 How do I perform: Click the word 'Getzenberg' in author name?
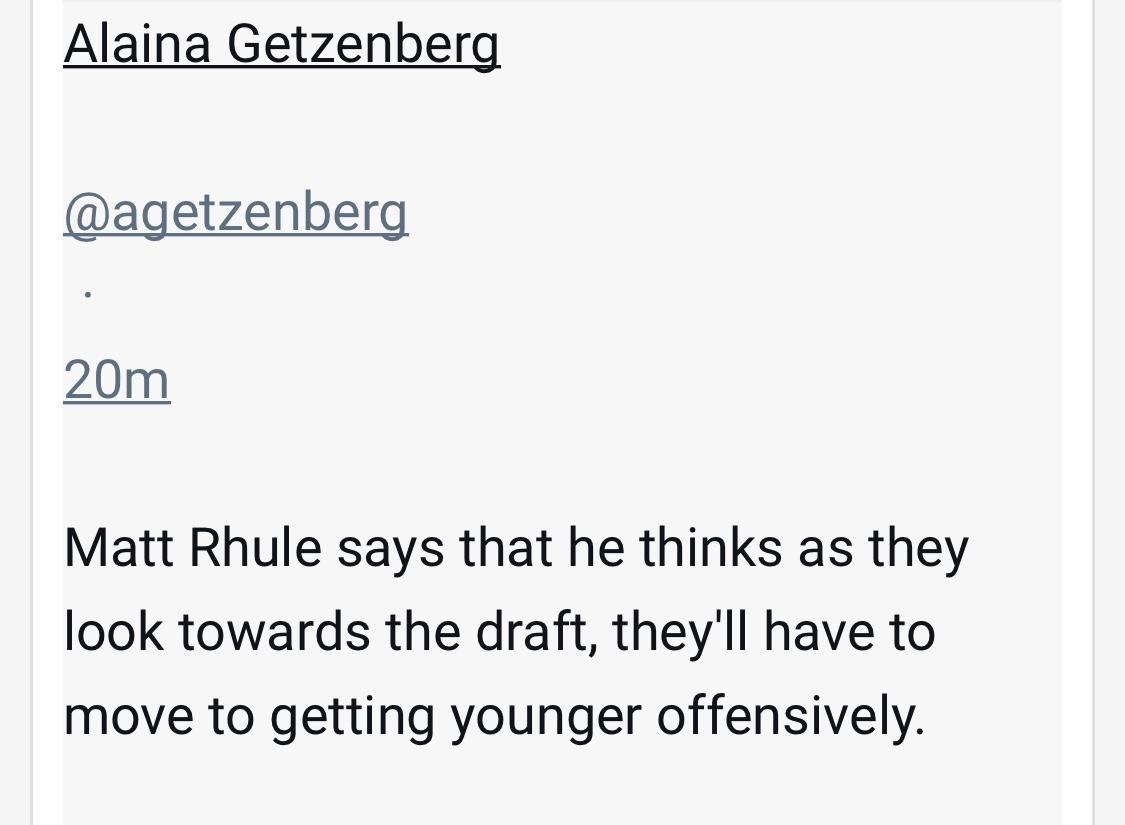coord(363,45)
